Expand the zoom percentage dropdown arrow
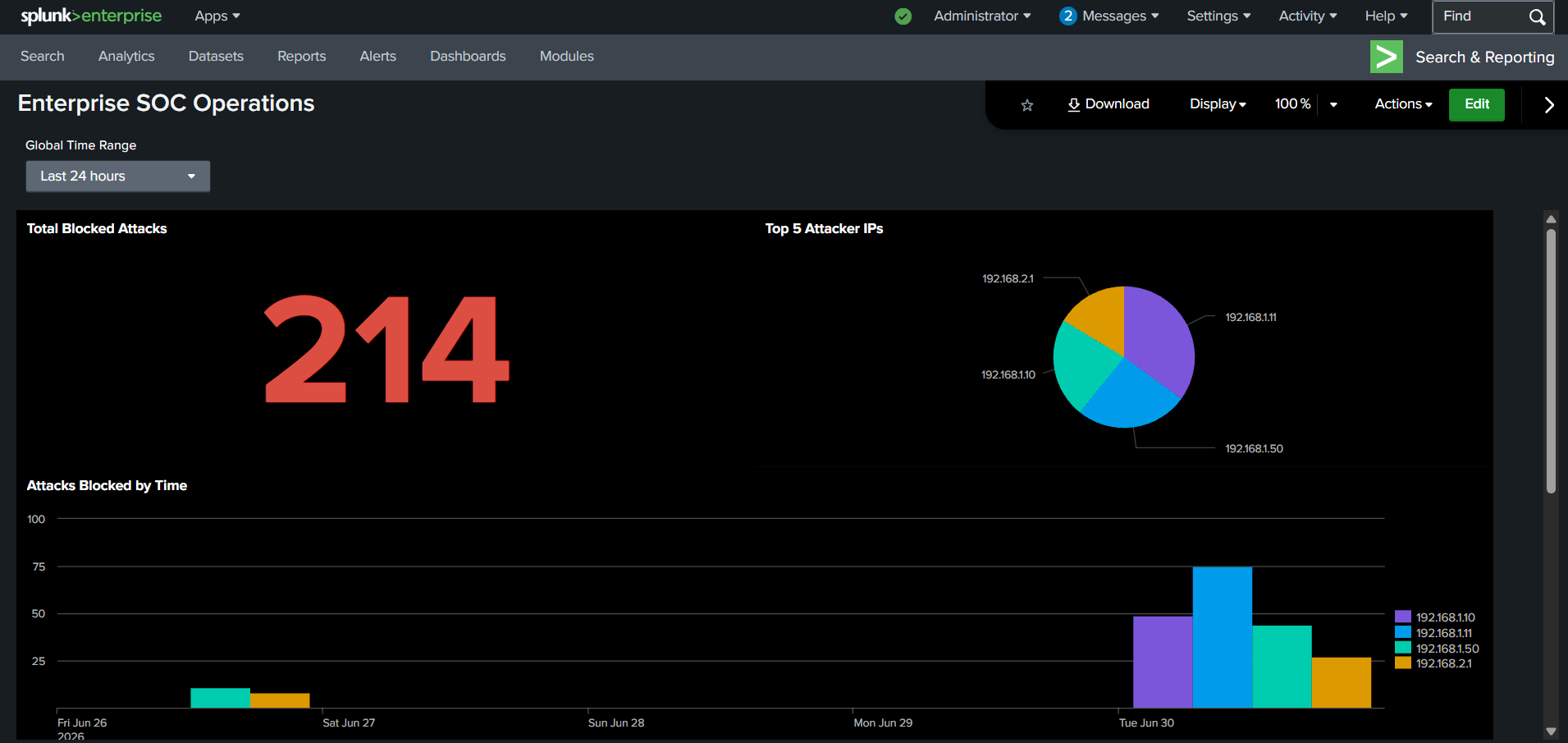The image size is (1568, 743). [1333, 105]
